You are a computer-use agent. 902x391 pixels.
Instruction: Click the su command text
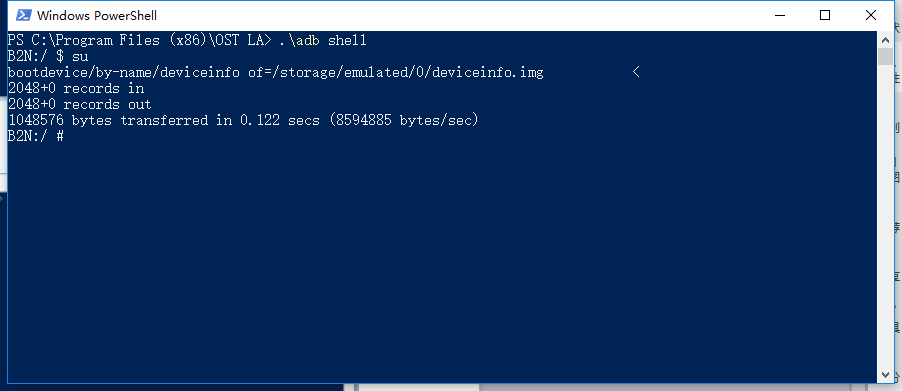pyautogui.click(x=80, y=56)
